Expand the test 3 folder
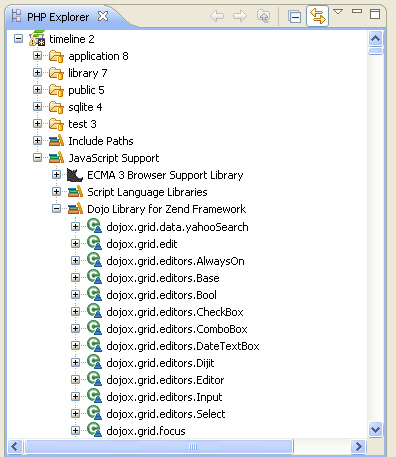The height and width of the screenshot is (457, 396). pos(37,124)
